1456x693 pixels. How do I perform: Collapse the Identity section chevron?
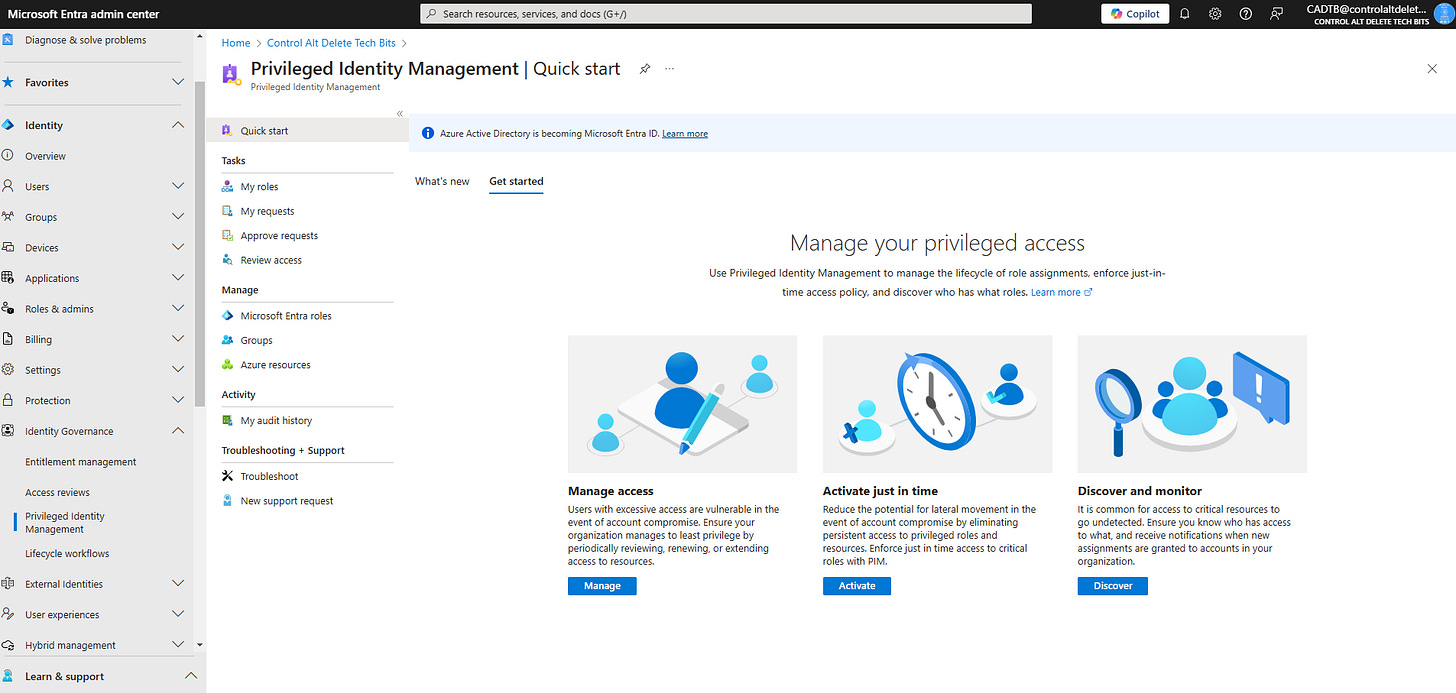point(178,125)
